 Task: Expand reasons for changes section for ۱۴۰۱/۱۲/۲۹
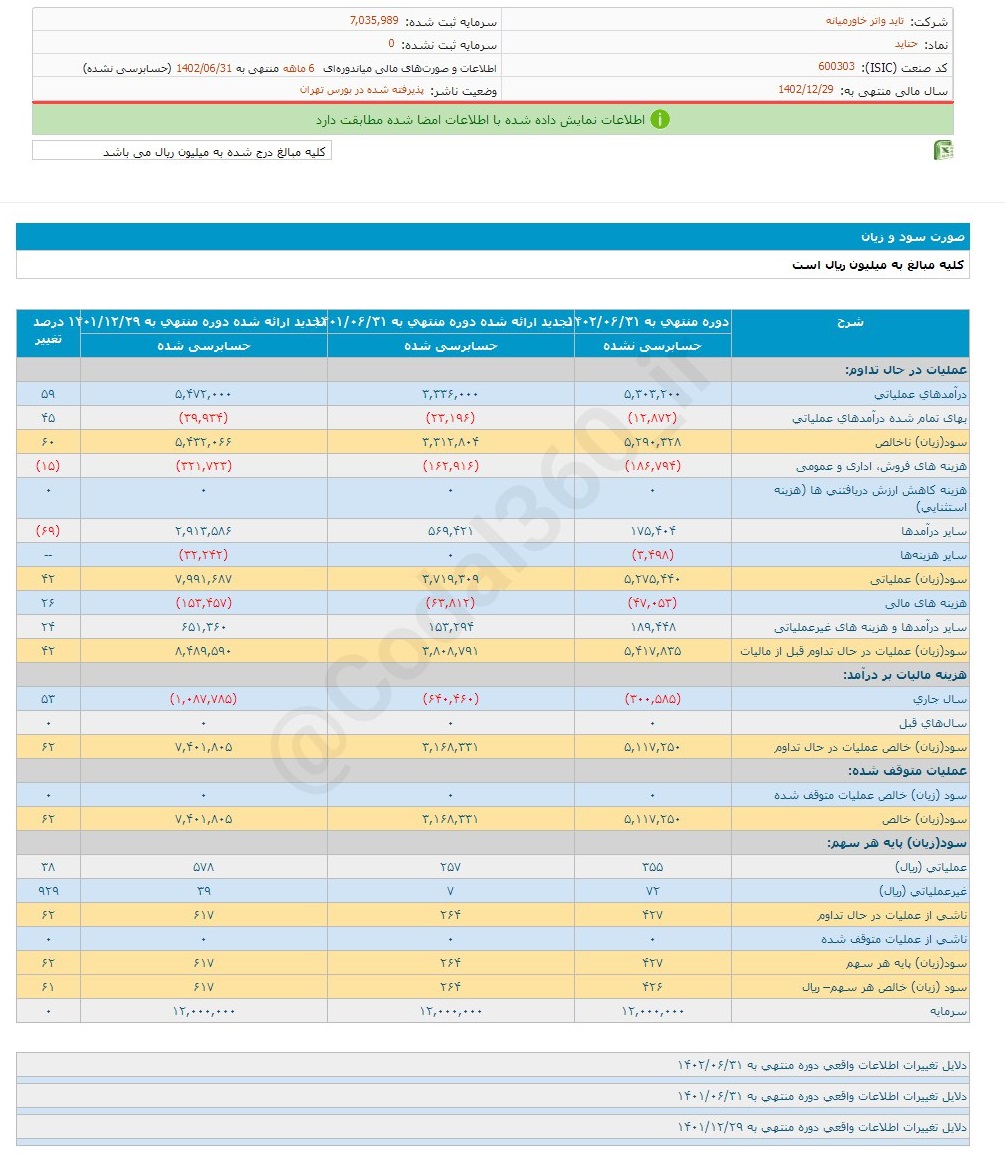pos(821,1127)
